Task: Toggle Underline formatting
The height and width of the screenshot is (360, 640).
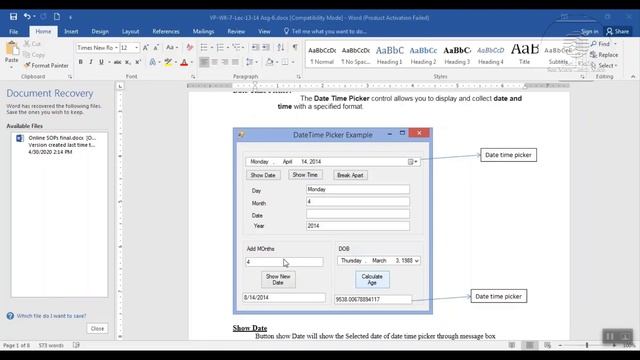Action: click(101, 62)
